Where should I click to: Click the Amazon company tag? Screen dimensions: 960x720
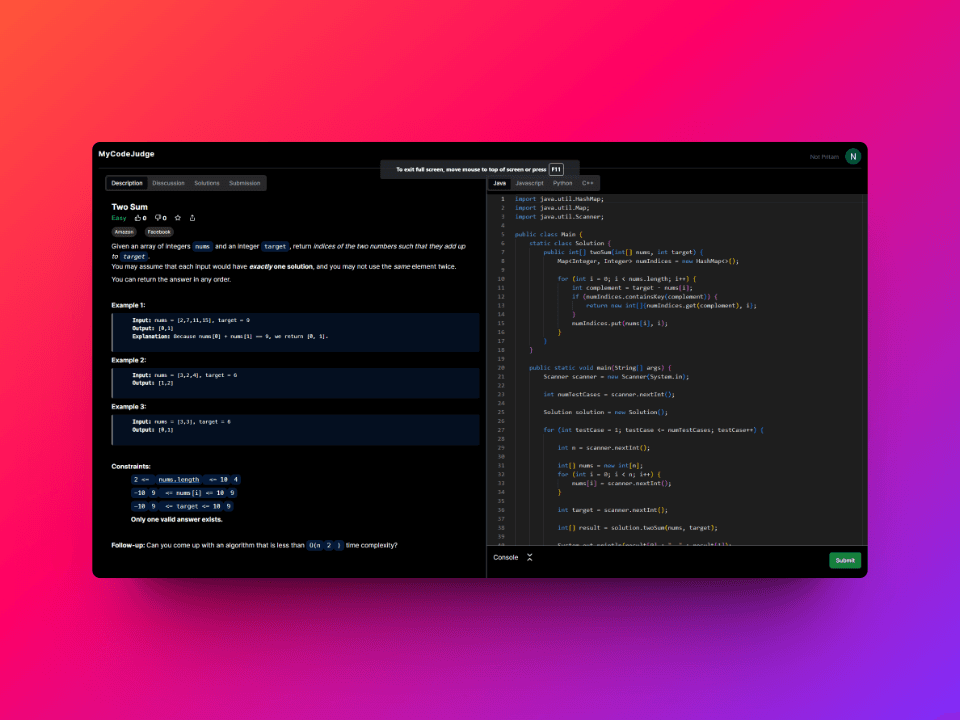[124, 232]
